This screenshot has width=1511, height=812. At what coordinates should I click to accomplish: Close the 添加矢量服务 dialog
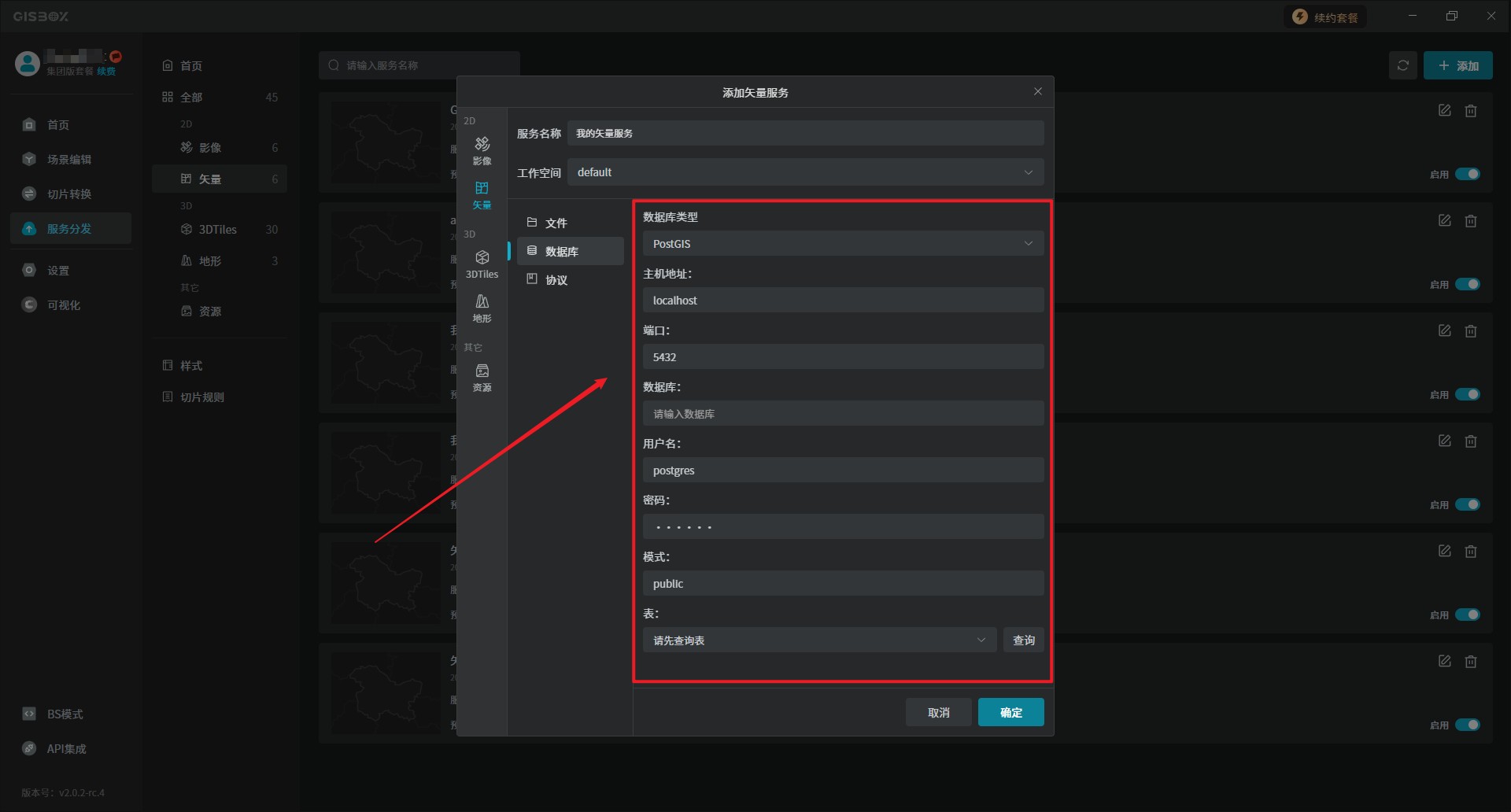pyautogui.click(x=1037, y=92)
